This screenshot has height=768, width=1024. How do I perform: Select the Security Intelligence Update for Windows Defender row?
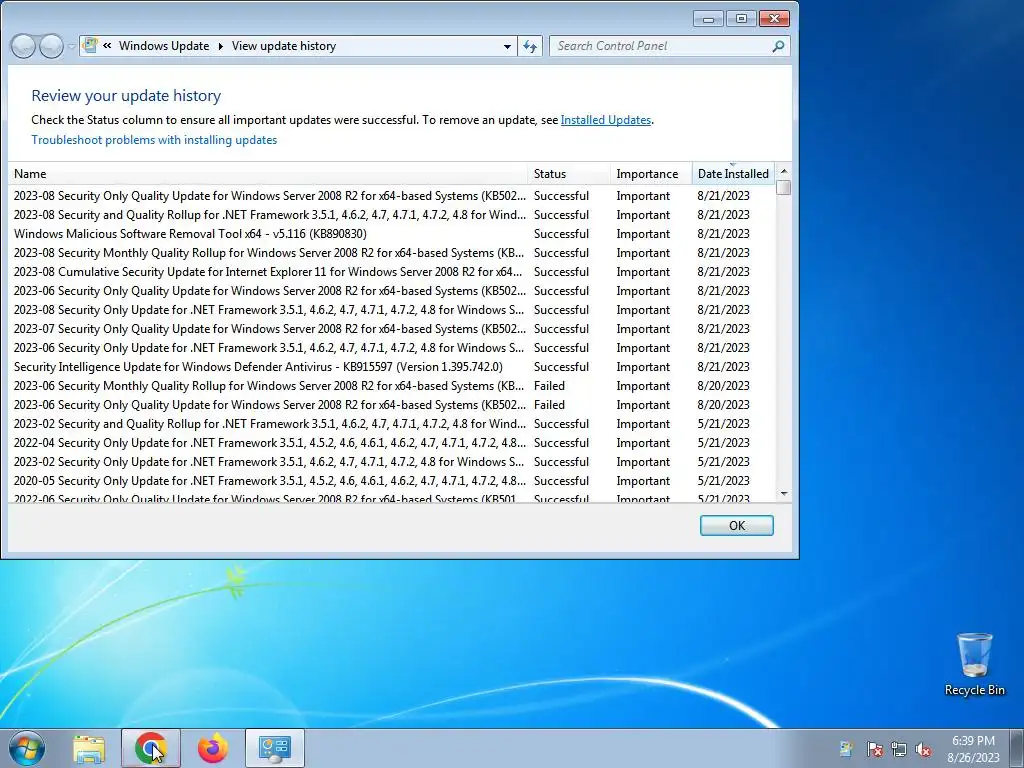click(392, 367)
